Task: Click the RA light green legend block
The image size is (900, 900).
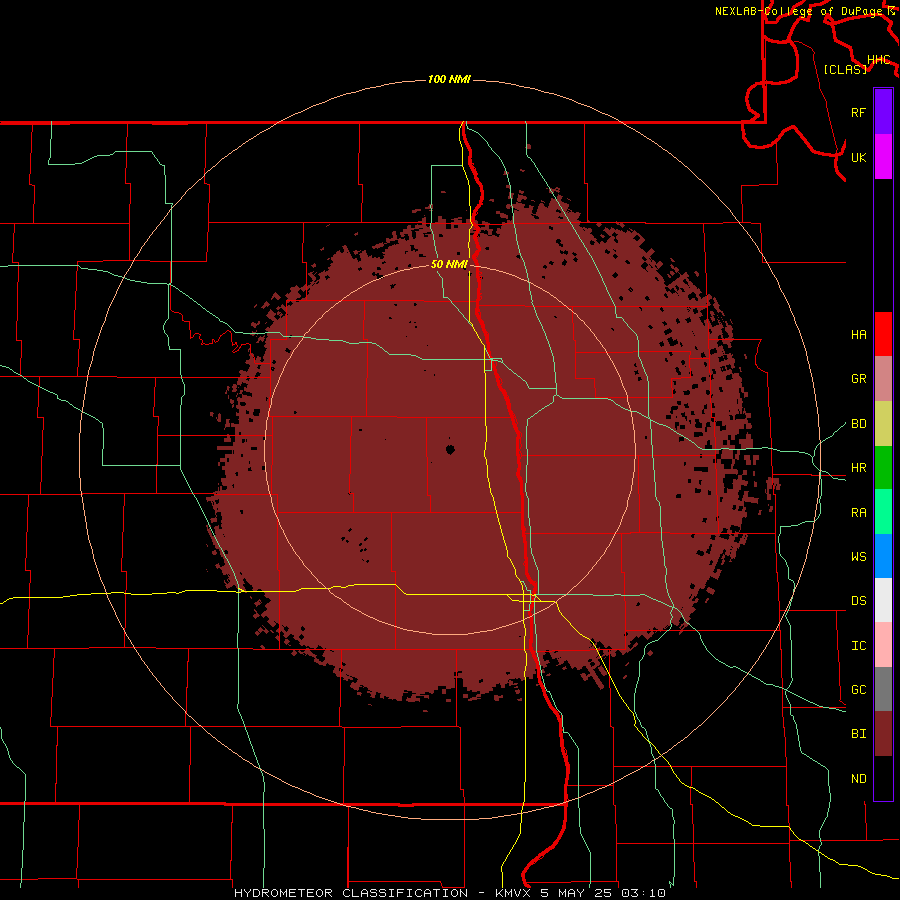Action: (x=883, y=512)
